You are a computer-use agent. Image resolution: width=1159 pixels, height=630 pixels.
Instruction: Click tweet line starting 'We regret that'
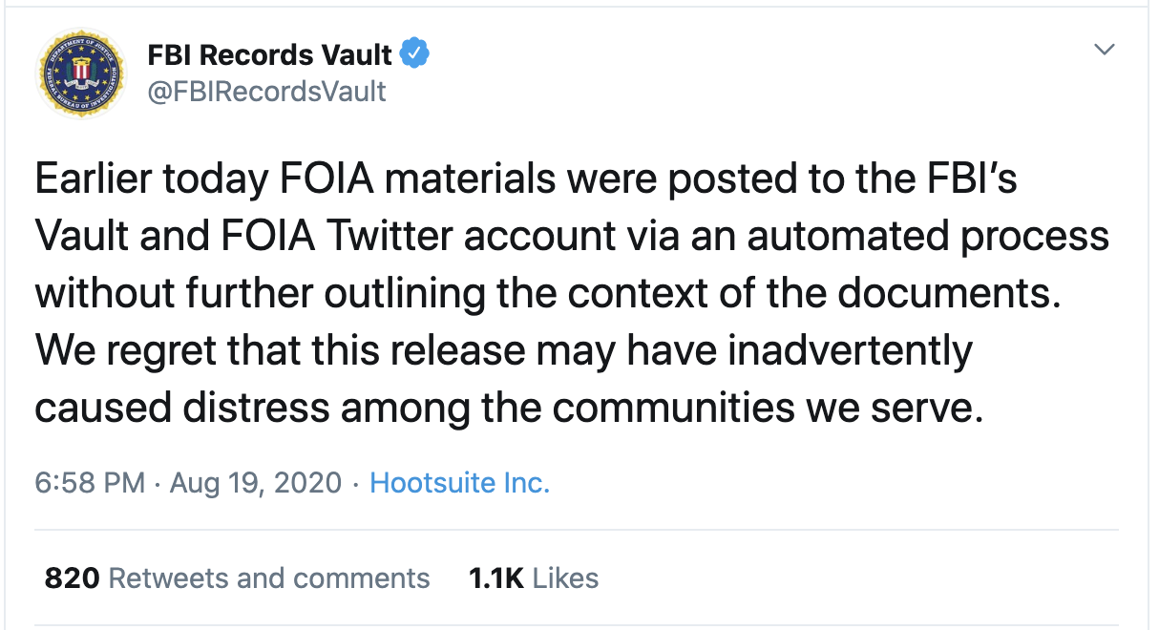coord(503,350)
